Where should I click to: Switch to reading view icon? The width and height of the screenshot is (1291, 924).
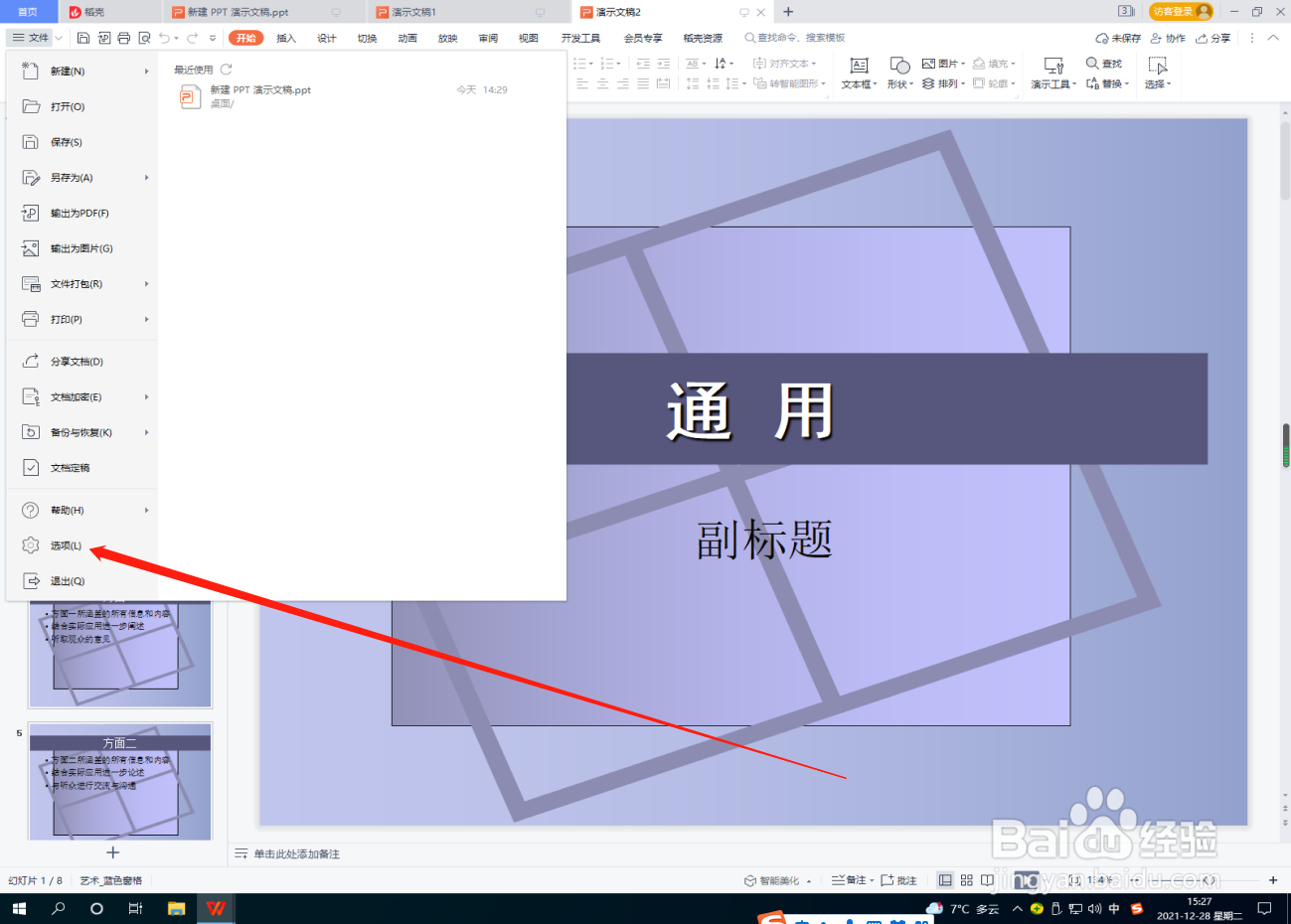point(987,880)
